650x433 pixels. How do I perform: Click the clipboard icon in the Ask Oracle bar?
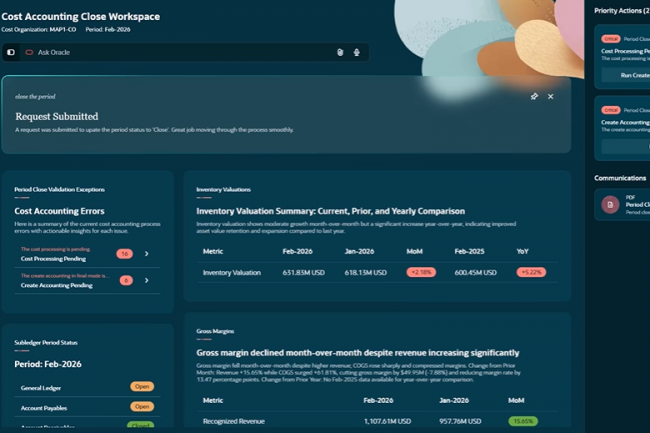click(340, 52)
